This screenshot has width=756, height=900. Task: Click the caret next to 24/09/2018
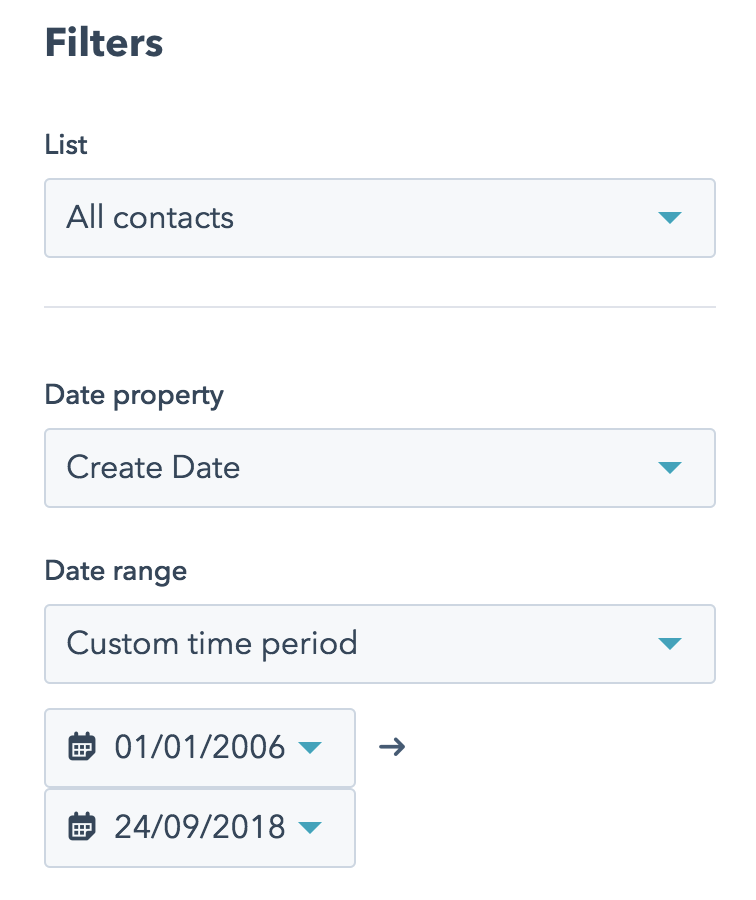[310, 827]
